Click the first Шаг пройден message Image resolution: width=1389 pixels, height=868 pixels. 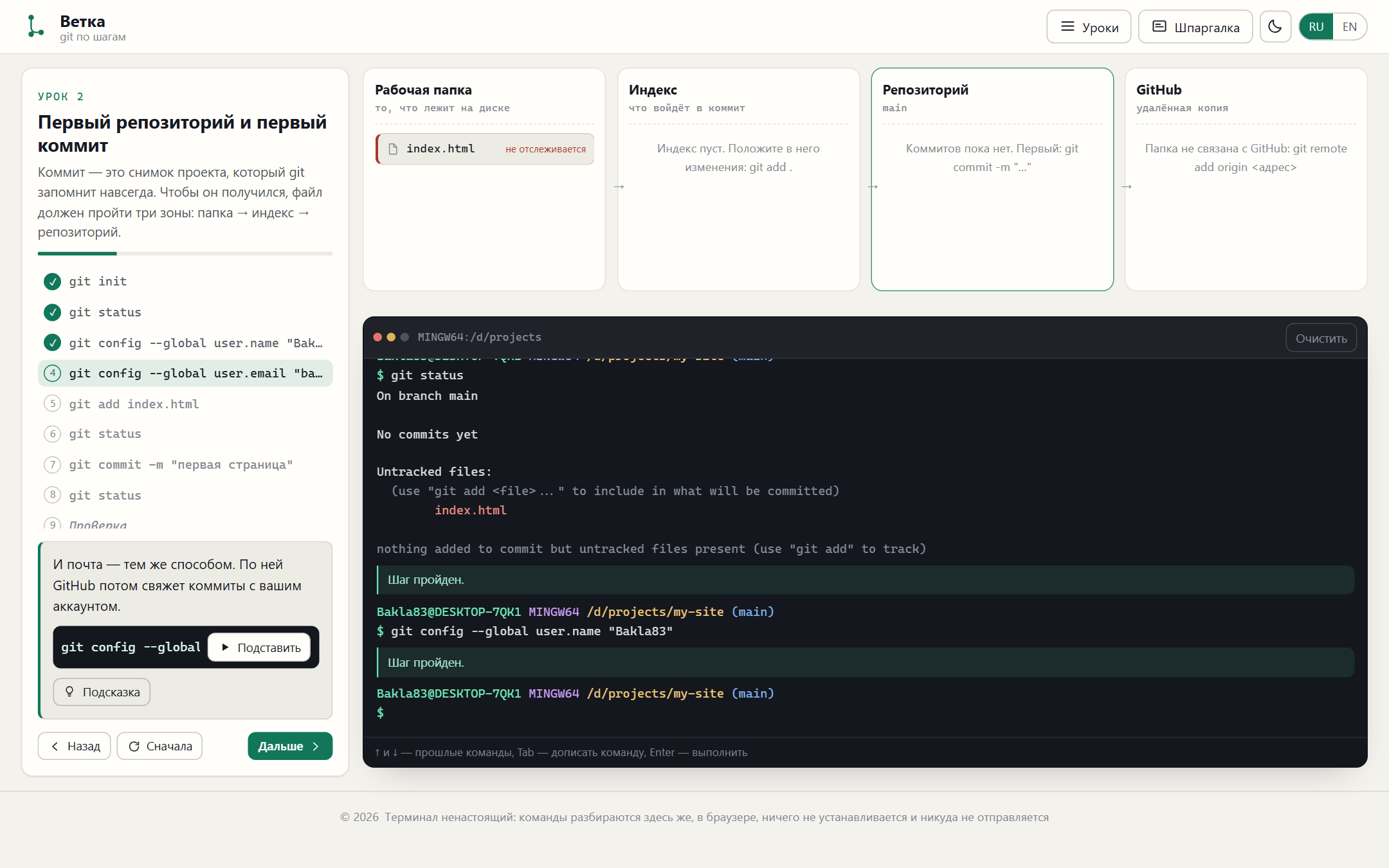tap(866, 580)
